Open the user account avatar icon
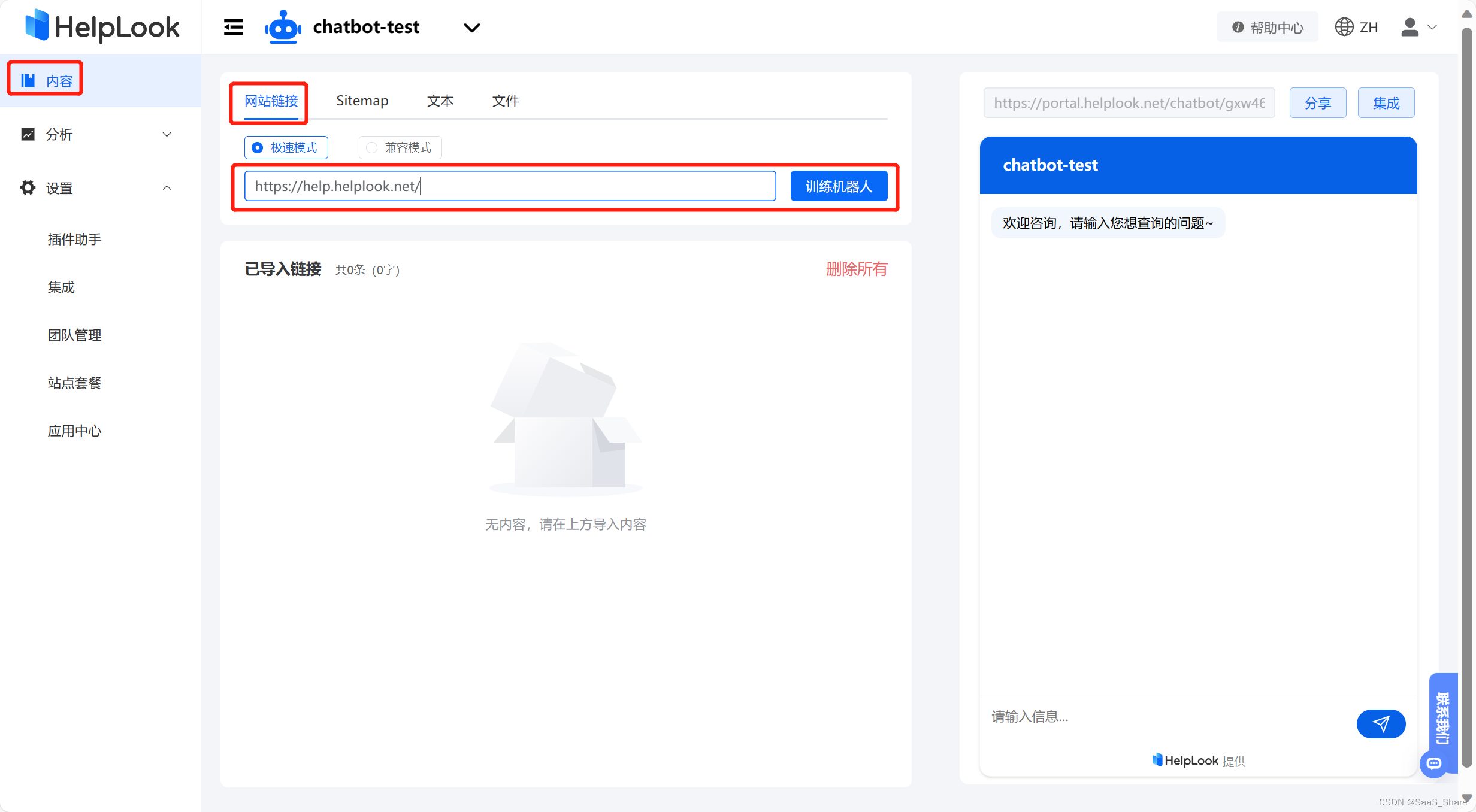The height and width of the screenshot is (812, 1476). (1410, 28)
